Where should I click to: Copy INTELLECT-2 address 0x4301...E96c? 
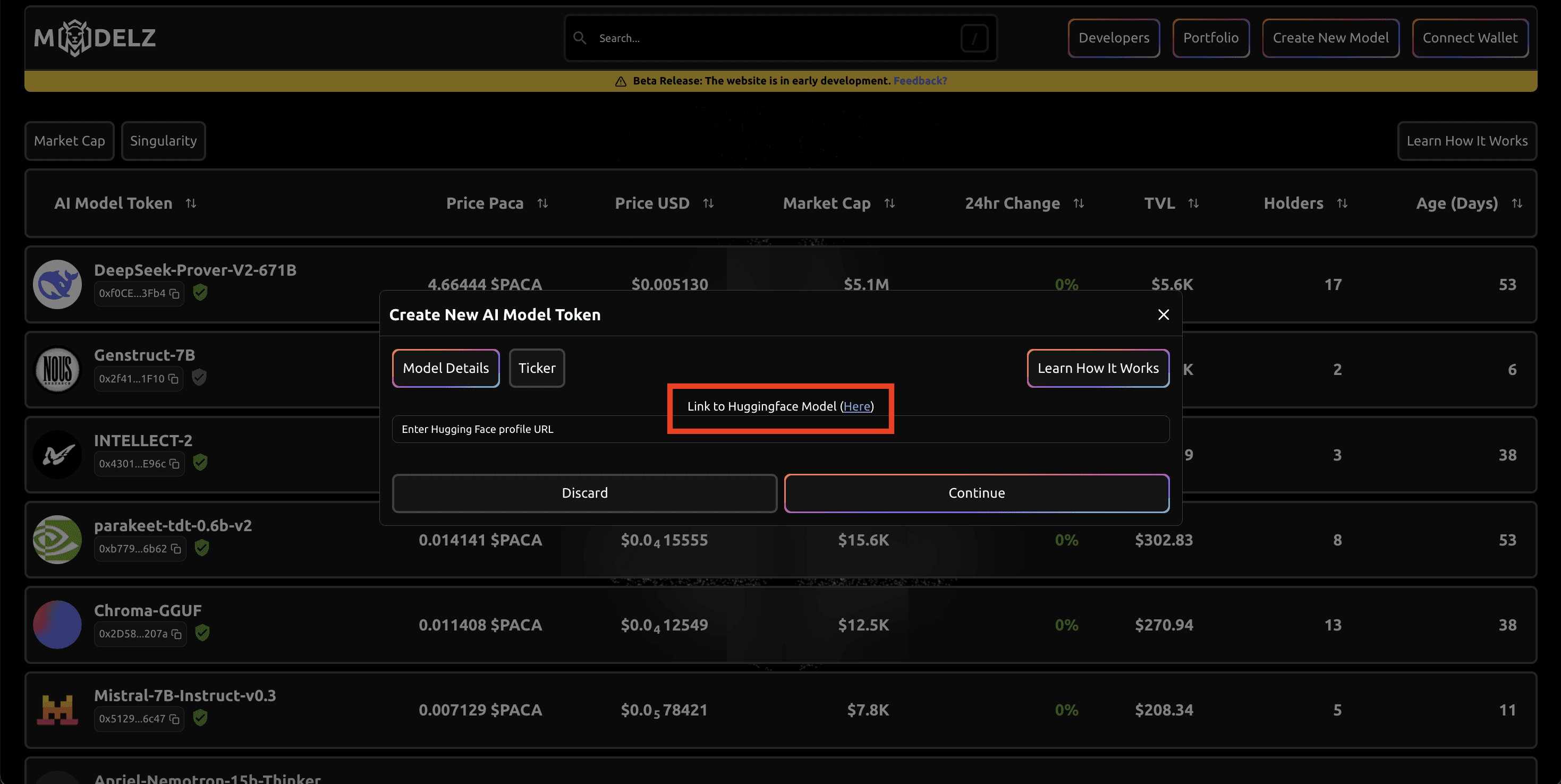click(x=174, y=464)
